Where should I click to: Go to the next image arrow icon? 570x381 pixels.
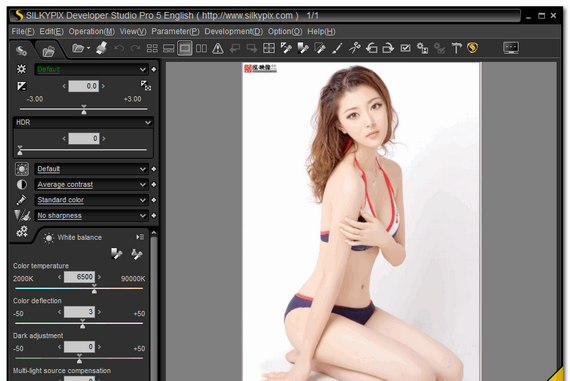[x=252, y=48]
